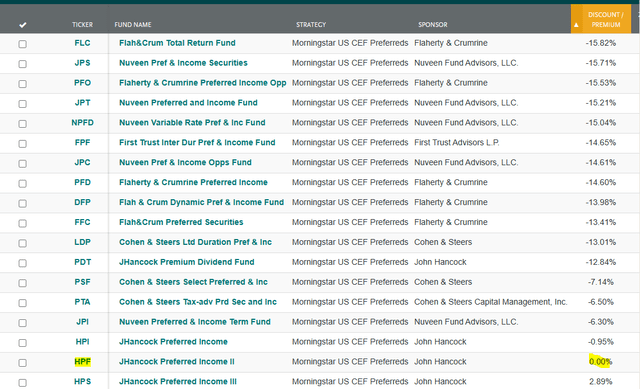The image size is (640, 389).
Task: Open the highlighted HPF ticker link
Action: click(x=82, y=362)
